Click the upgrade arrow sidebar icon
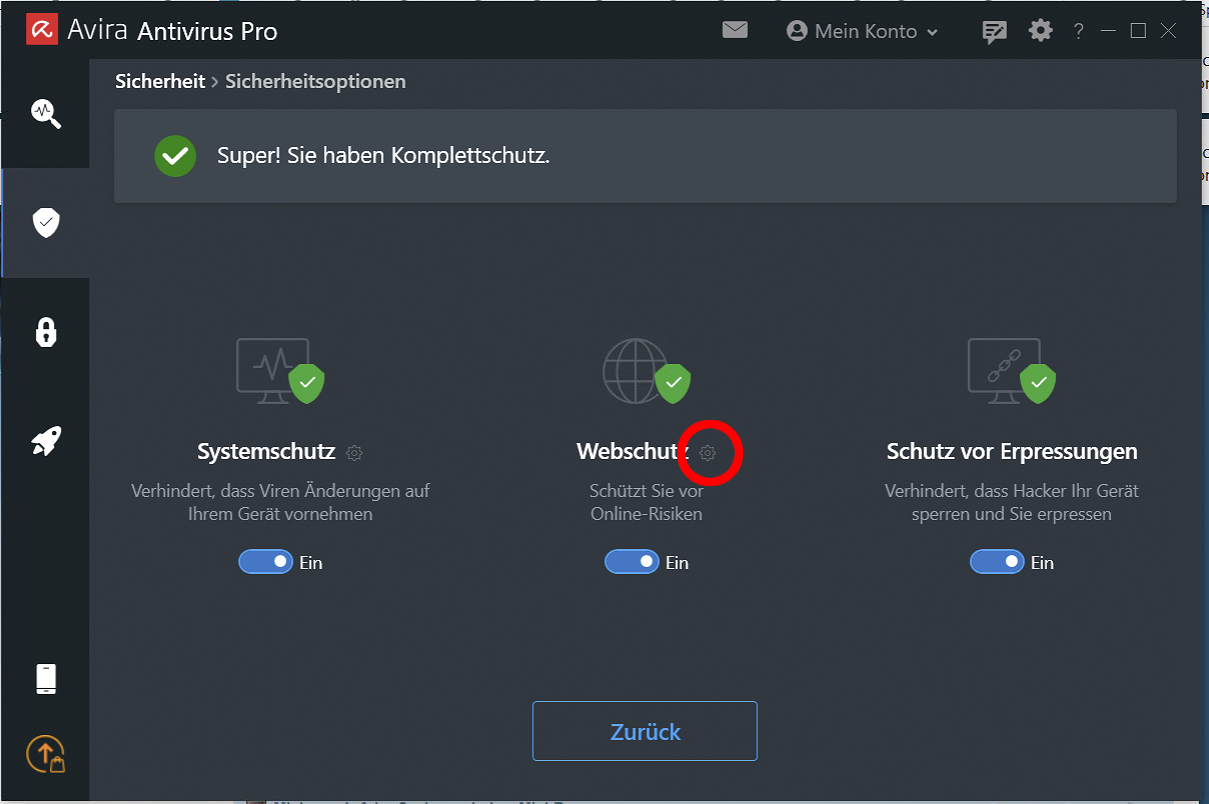1209x804 pixels. click(46, 754)
